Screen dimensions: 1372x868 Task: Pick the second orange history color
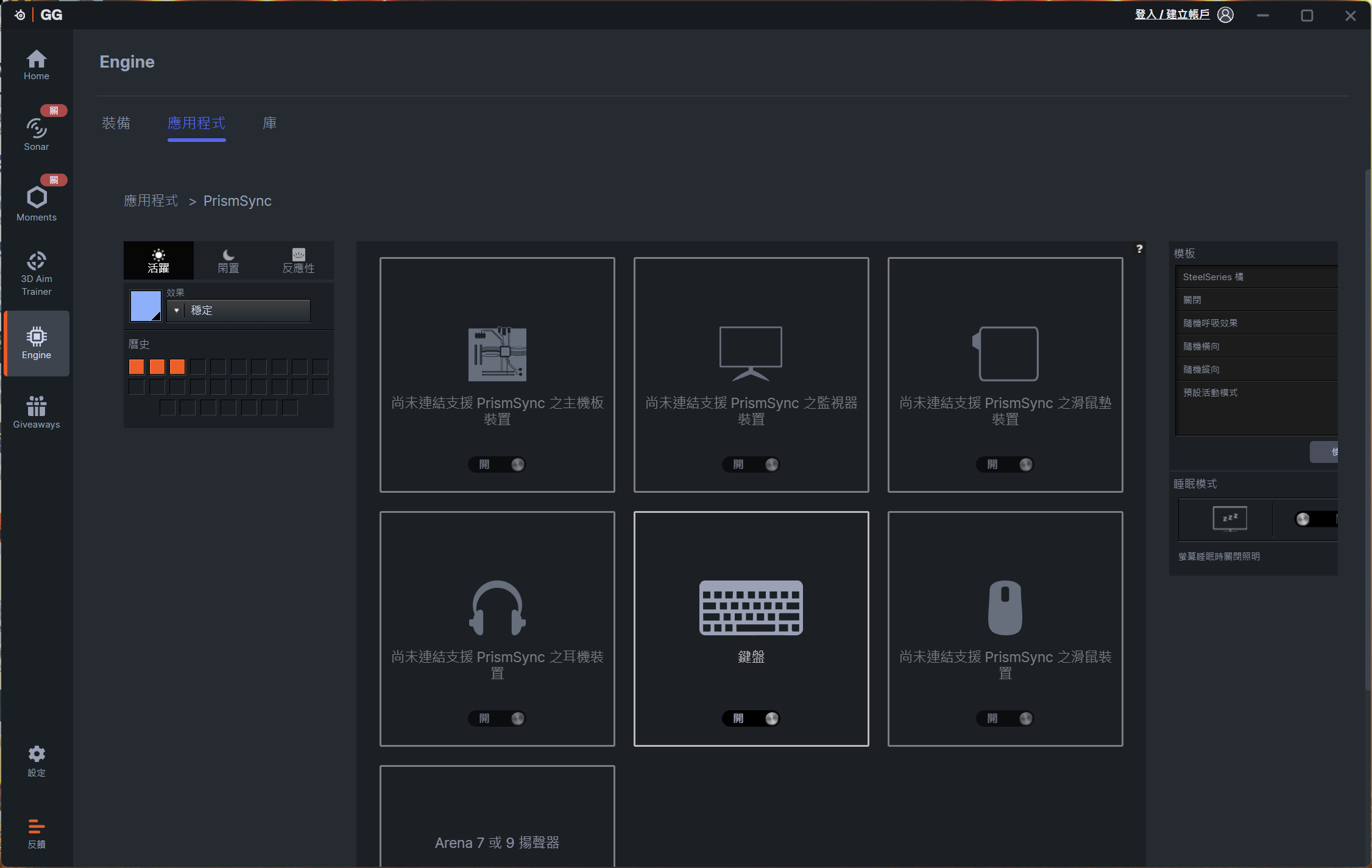(x=157, y=367)
